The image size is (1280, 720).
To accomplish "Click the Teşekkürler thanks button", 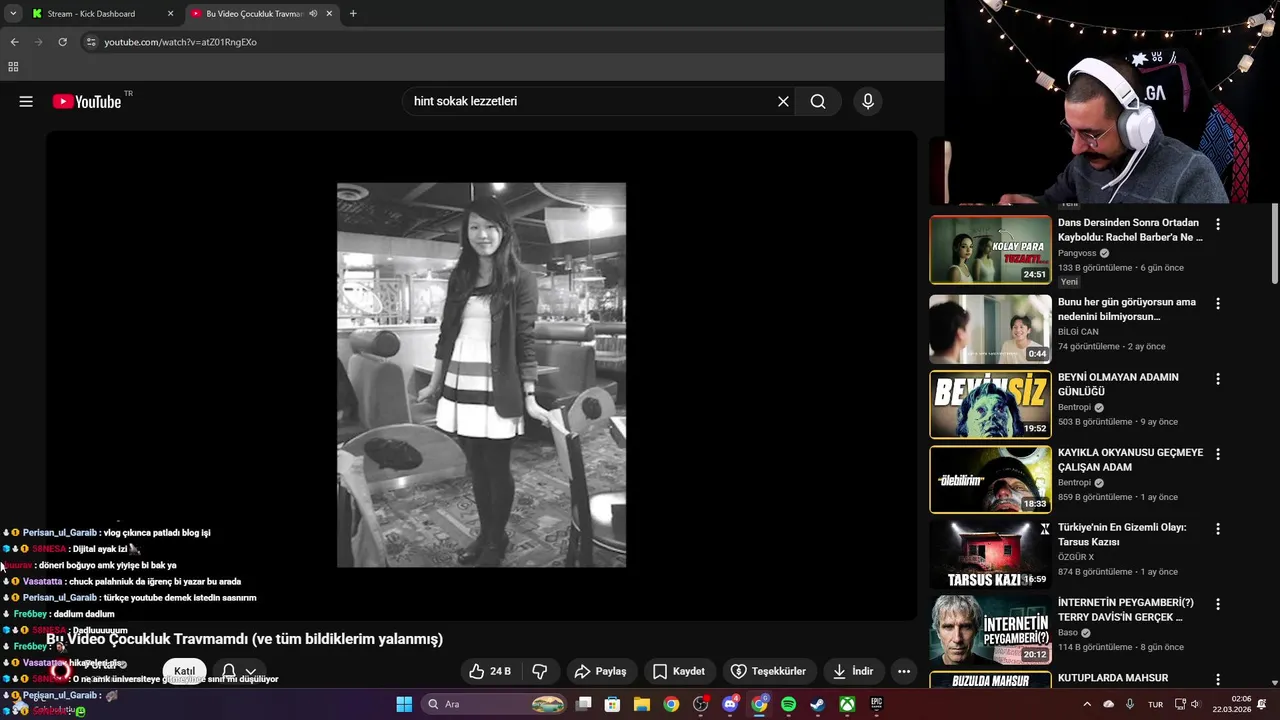I will (x=768, y=671).
